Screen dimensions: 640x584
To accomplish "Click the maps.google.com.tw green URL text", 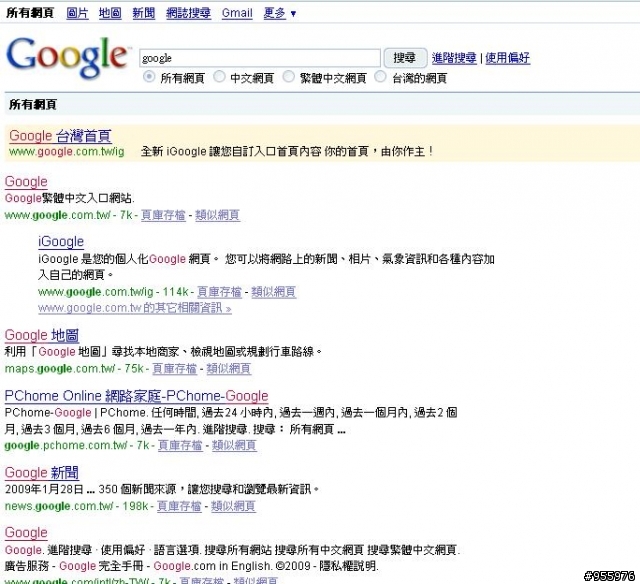I will (x=60, y=369).
